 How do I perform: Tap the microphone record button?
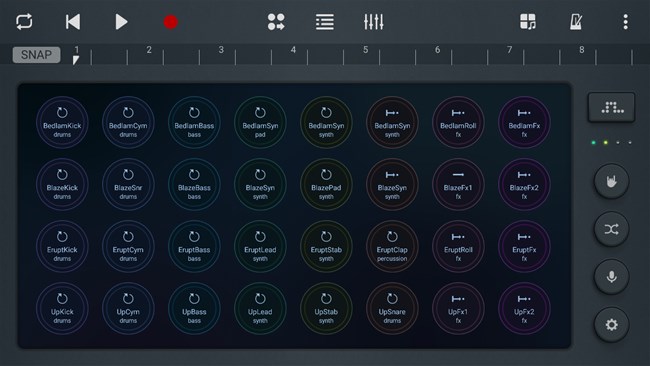coord(611,277)
